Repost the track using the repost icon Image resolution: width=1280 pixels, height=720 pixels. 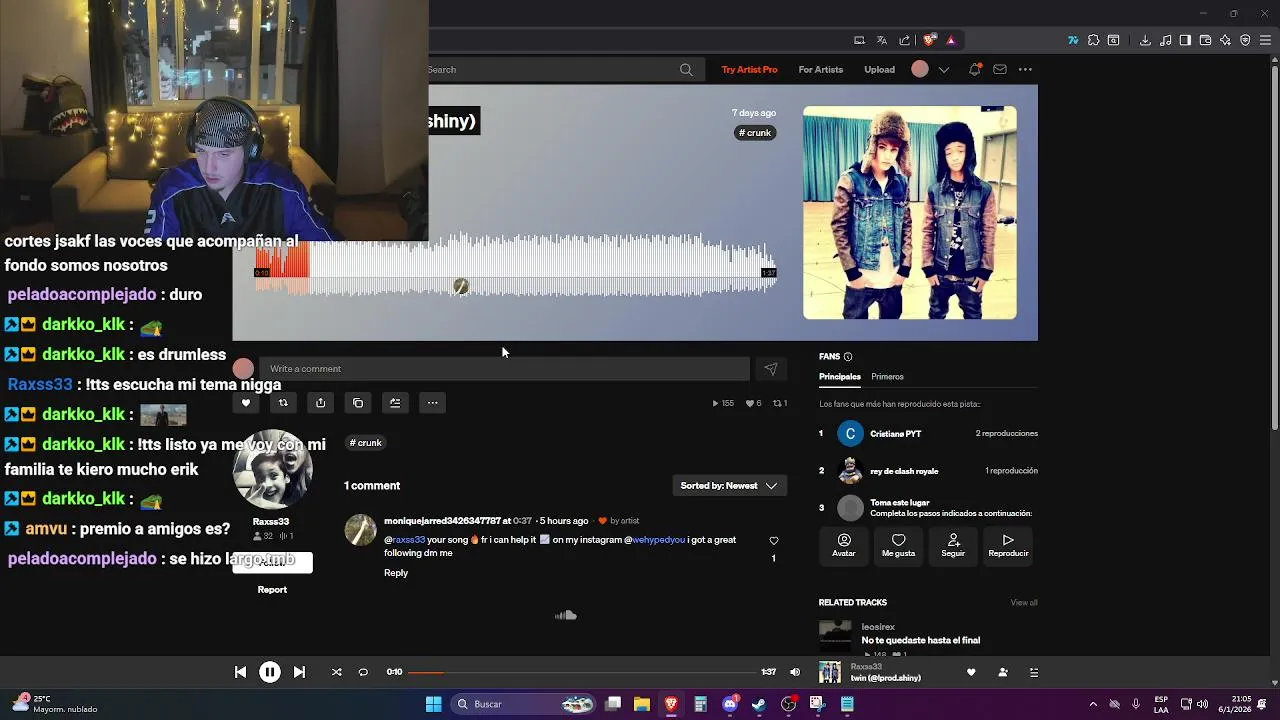283,403
